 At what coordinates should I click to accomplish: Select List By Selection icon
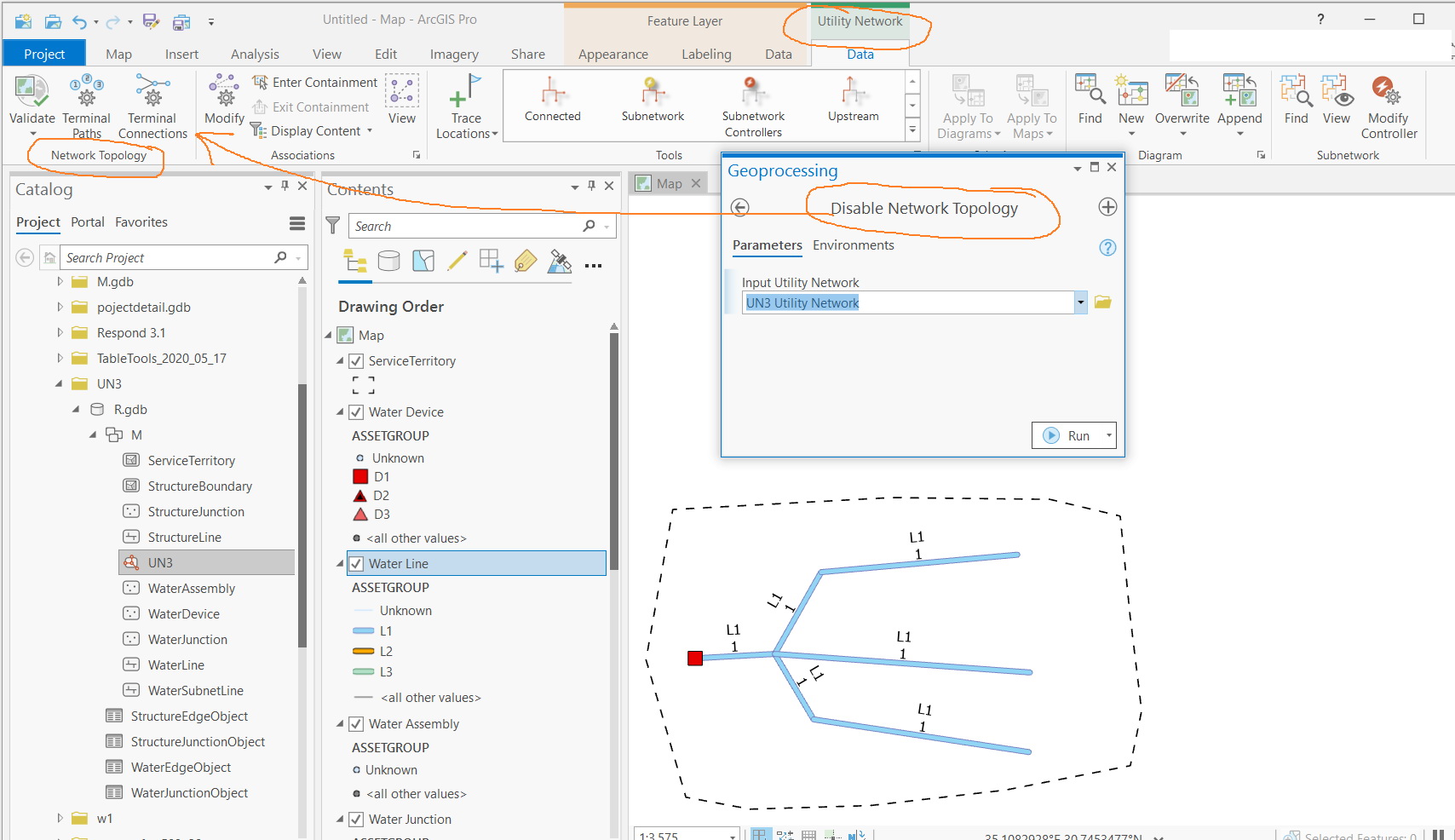coord(423,261)
